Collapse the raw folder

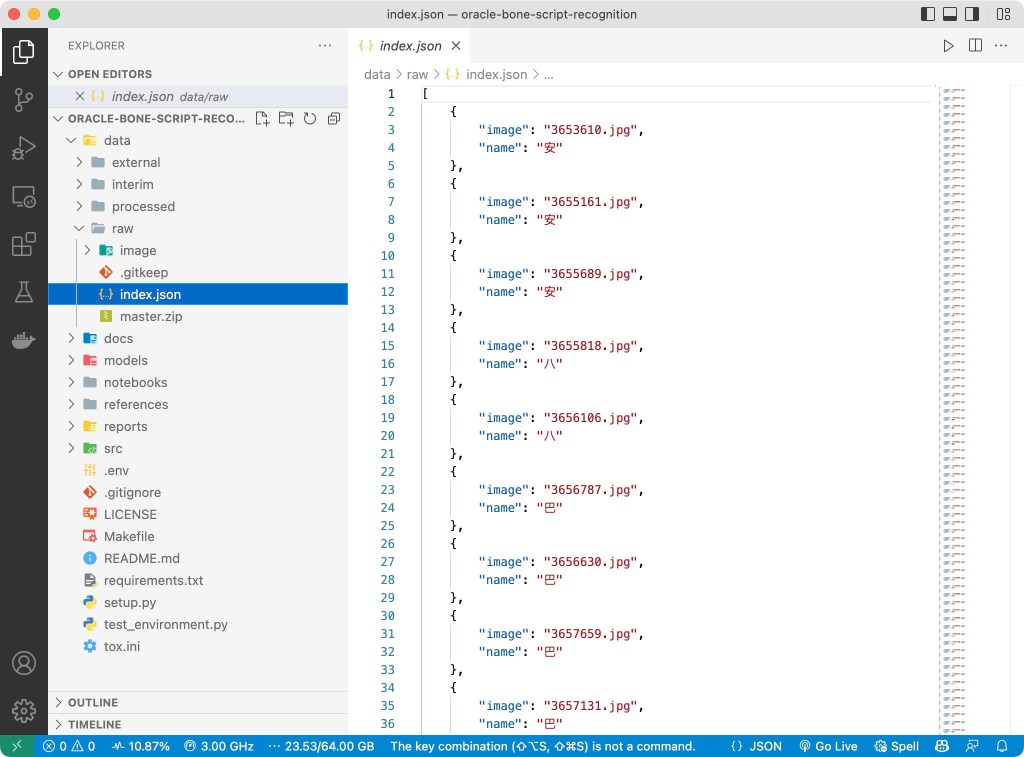pos(122,228)
